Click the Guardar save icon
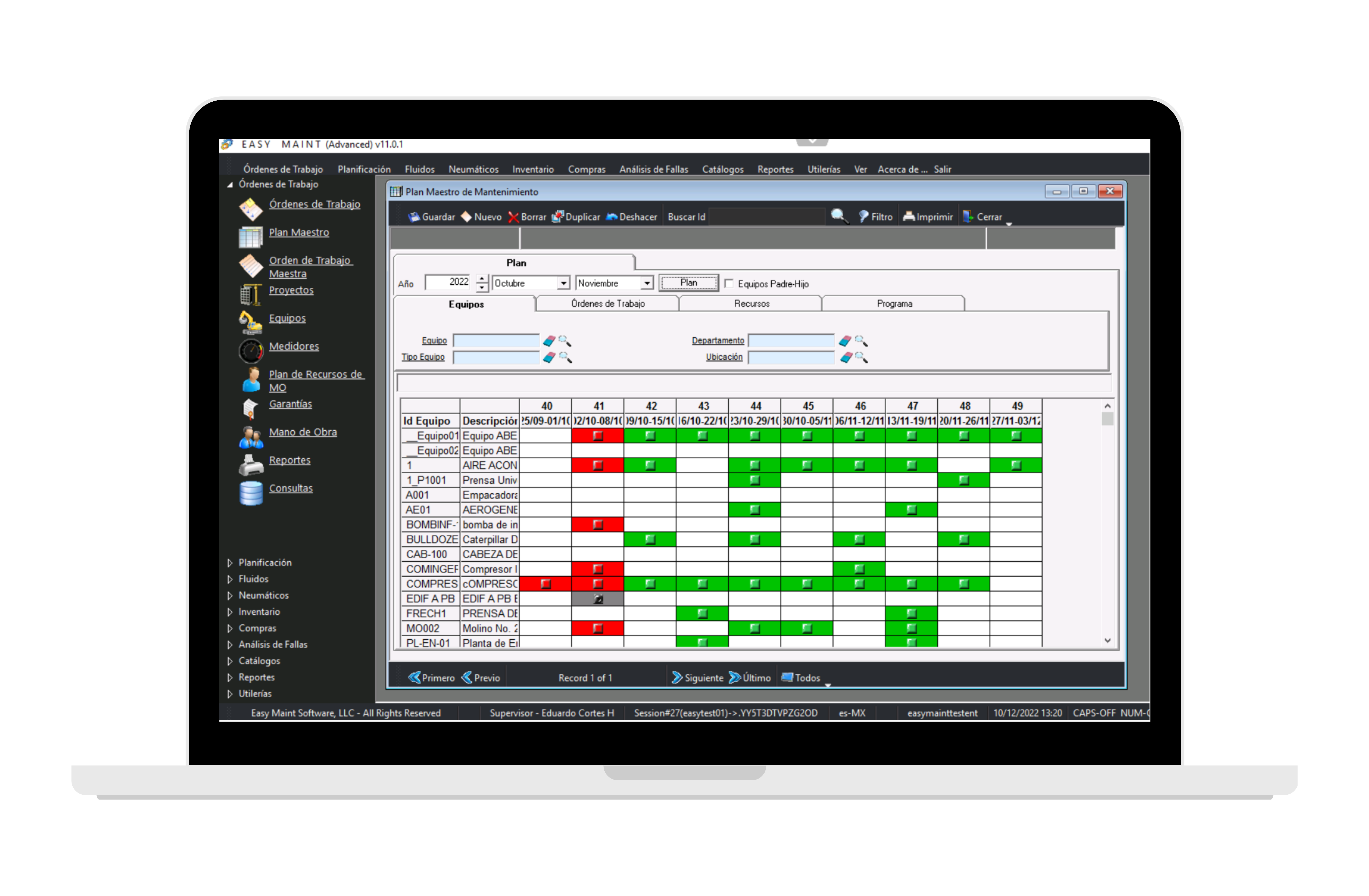1369x896 pixels. (x=415, y=217)
